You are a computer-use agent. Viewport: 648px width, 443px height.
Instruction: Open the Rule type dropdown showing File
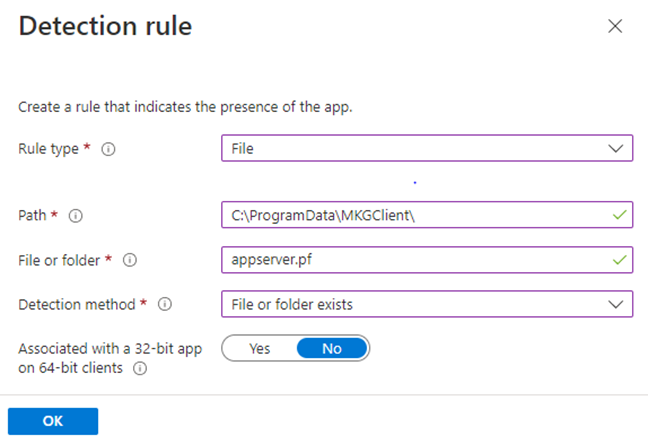click(426, 149)
